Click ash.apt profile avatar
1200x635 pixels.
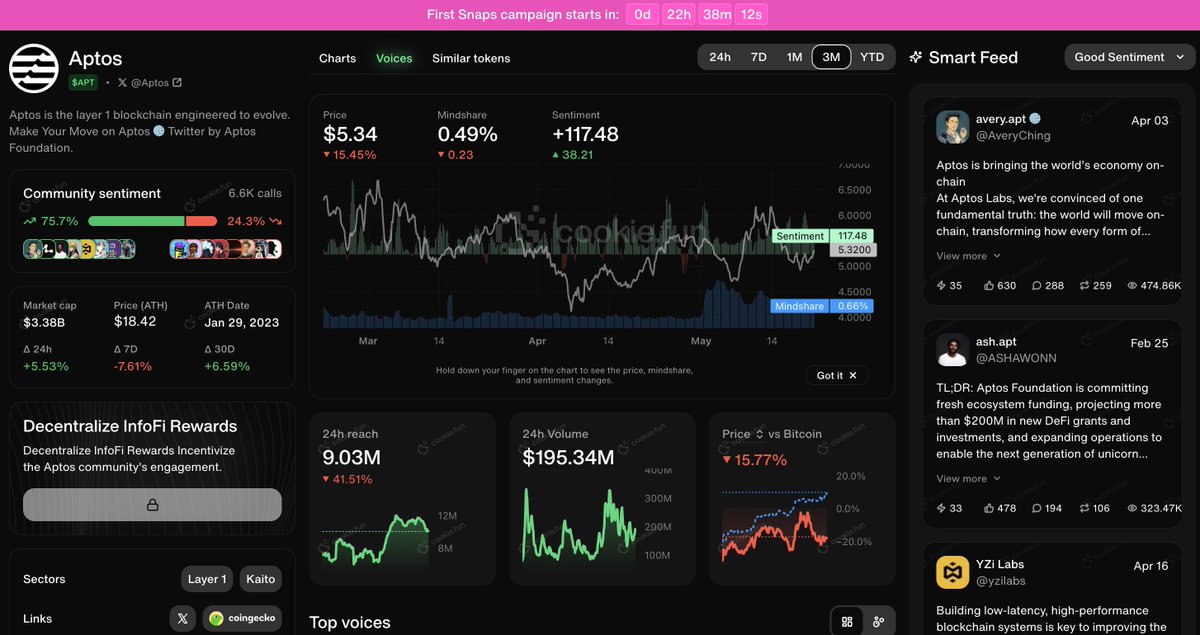click(x=952, y=349)
